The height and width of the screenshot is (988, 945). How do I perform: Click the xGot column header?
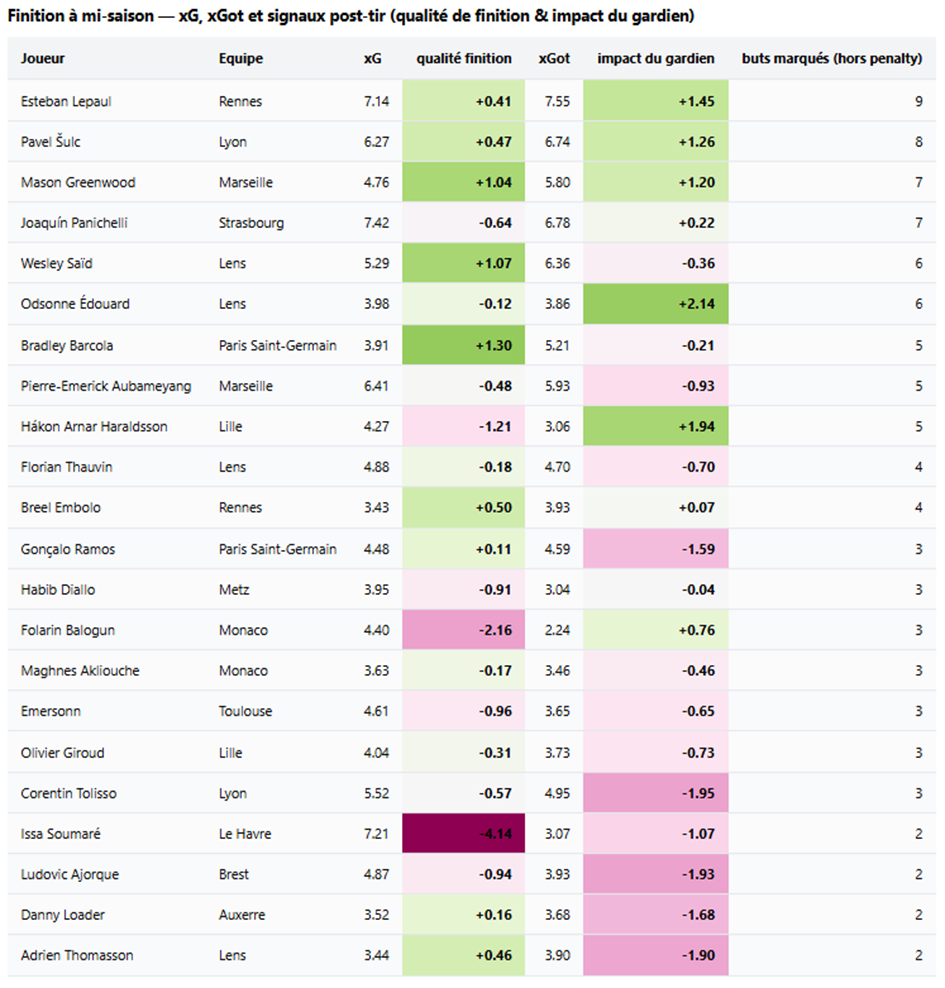(554, 59)
